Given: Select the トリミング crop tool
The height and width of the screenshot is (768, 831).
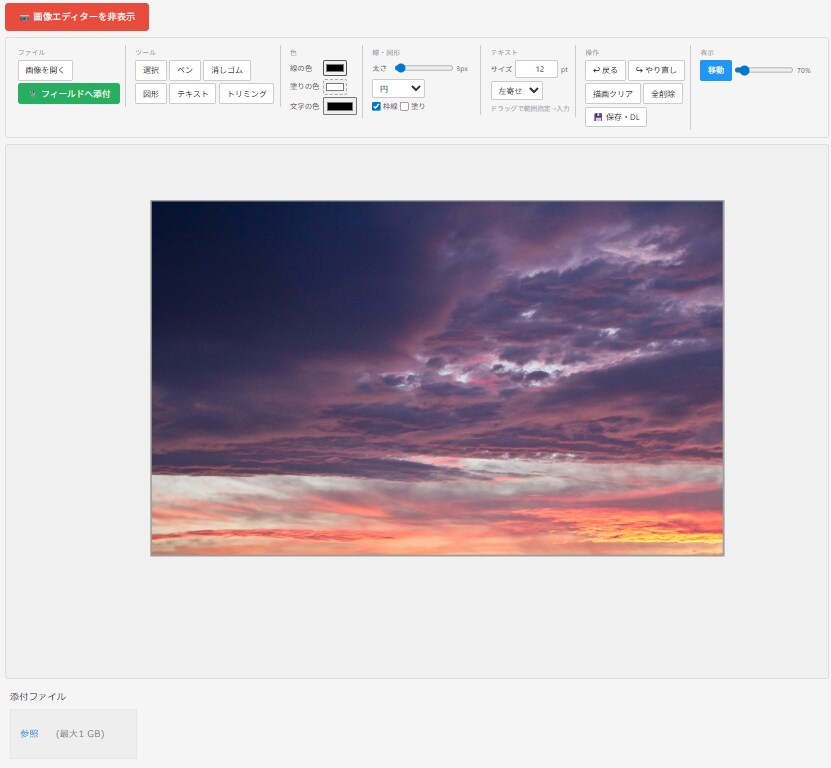Looking at the screenshot, I should pyautogui.click(x=246, y=94).
